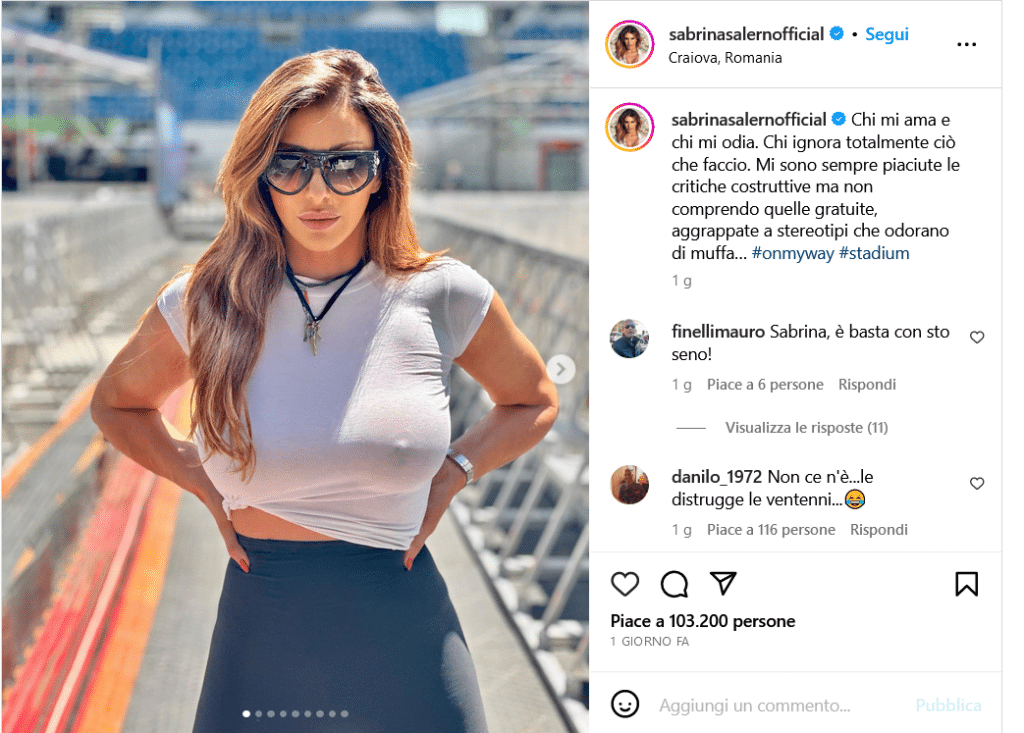View who liked: Piace a 103.200 persone
The image size is (1024, 733).
pyautogui.click(x=703, y=621)
